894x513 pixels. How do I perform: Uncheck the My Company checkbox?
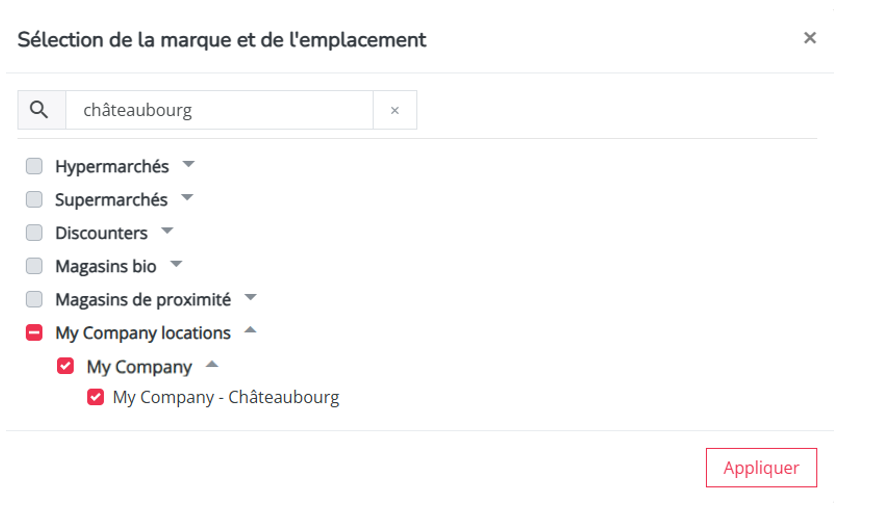point(66,366)
